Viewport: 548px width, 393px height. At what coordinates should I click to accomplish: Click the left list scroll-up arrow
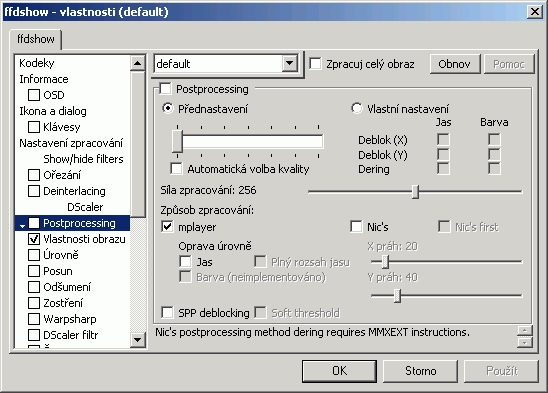tap(138, 63)
